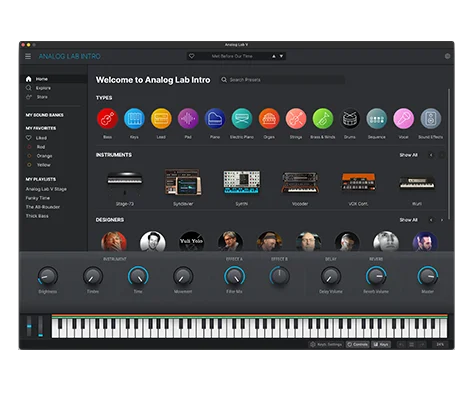Open the Orange favorites tag

pyautogui.click(x=44, y=156)
